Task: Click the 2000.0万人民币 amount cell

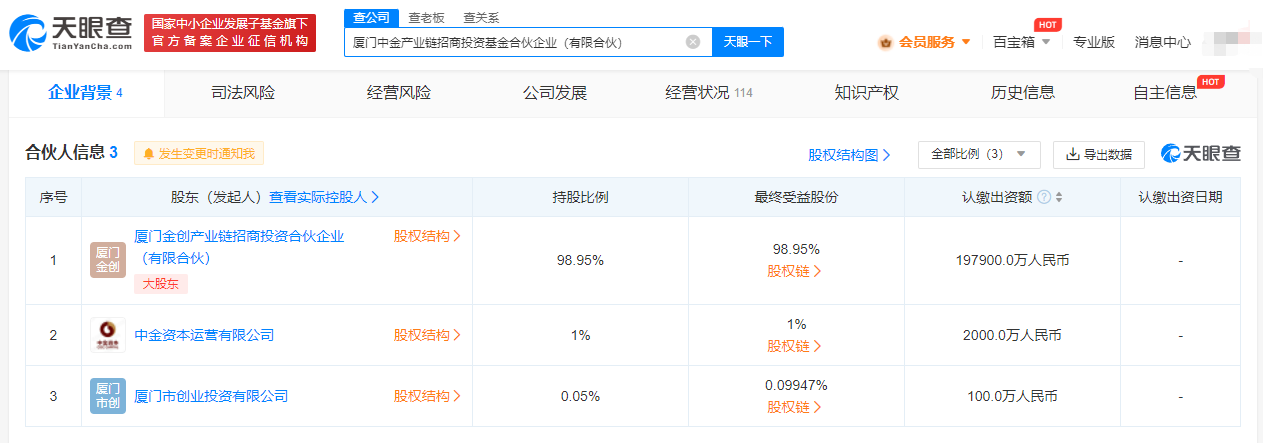Action: pyautogui.click(x=1012, y=335)
